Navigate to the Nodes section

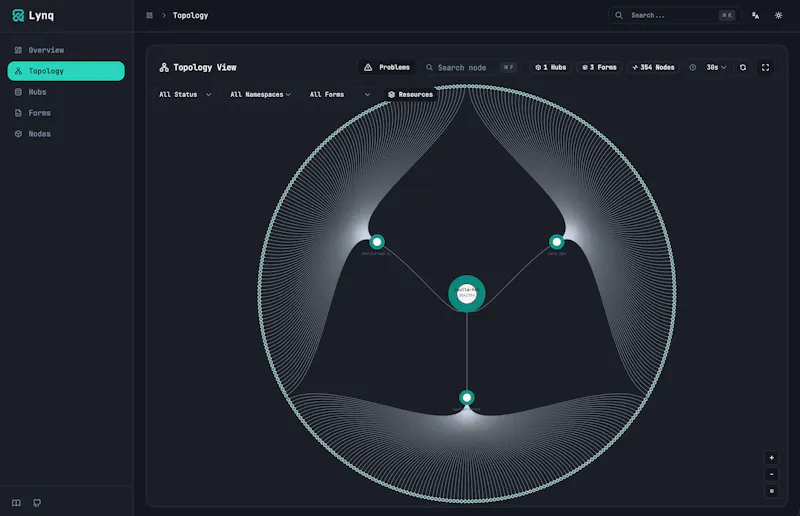tap(66, 134)
